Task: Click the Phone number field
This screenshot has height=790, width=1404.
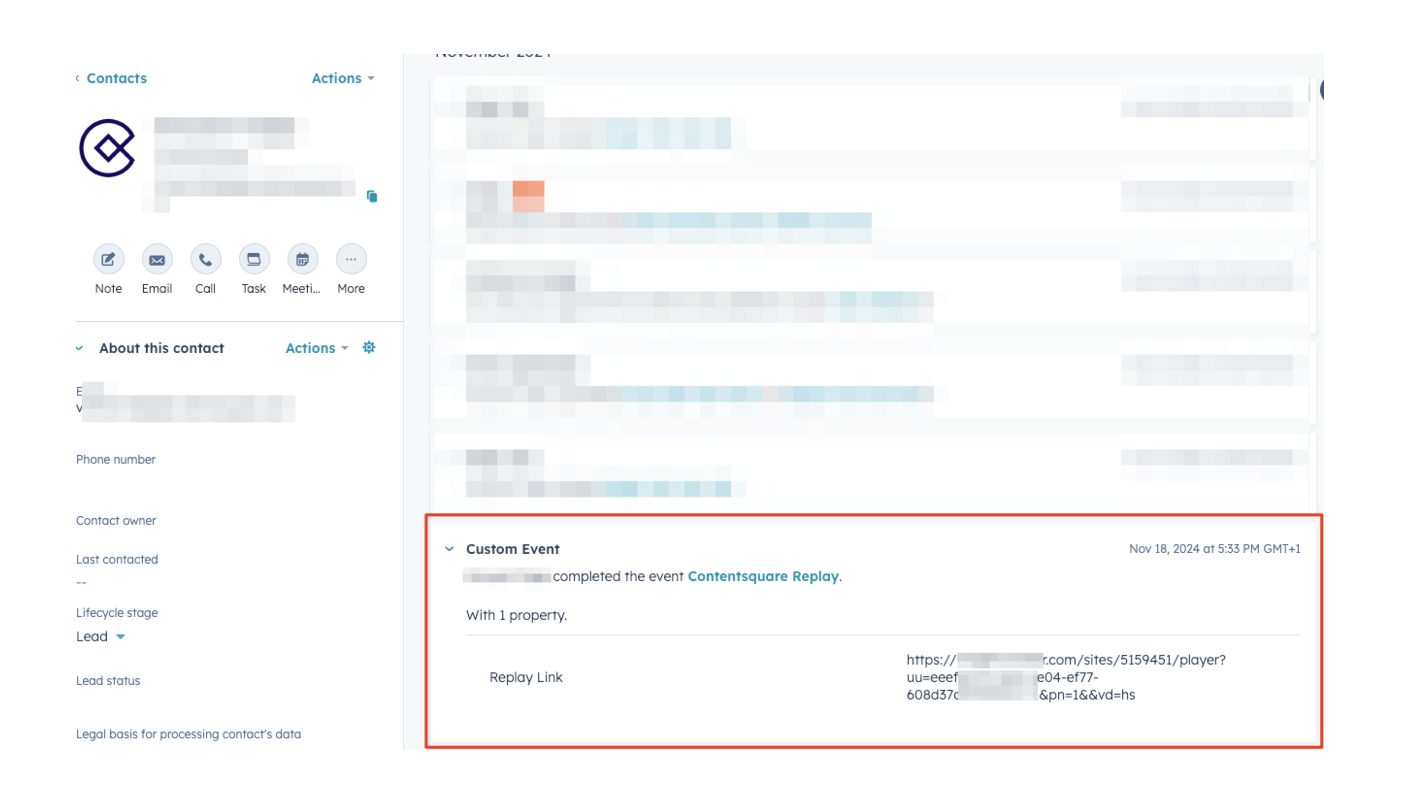Action: pos(116,459)
